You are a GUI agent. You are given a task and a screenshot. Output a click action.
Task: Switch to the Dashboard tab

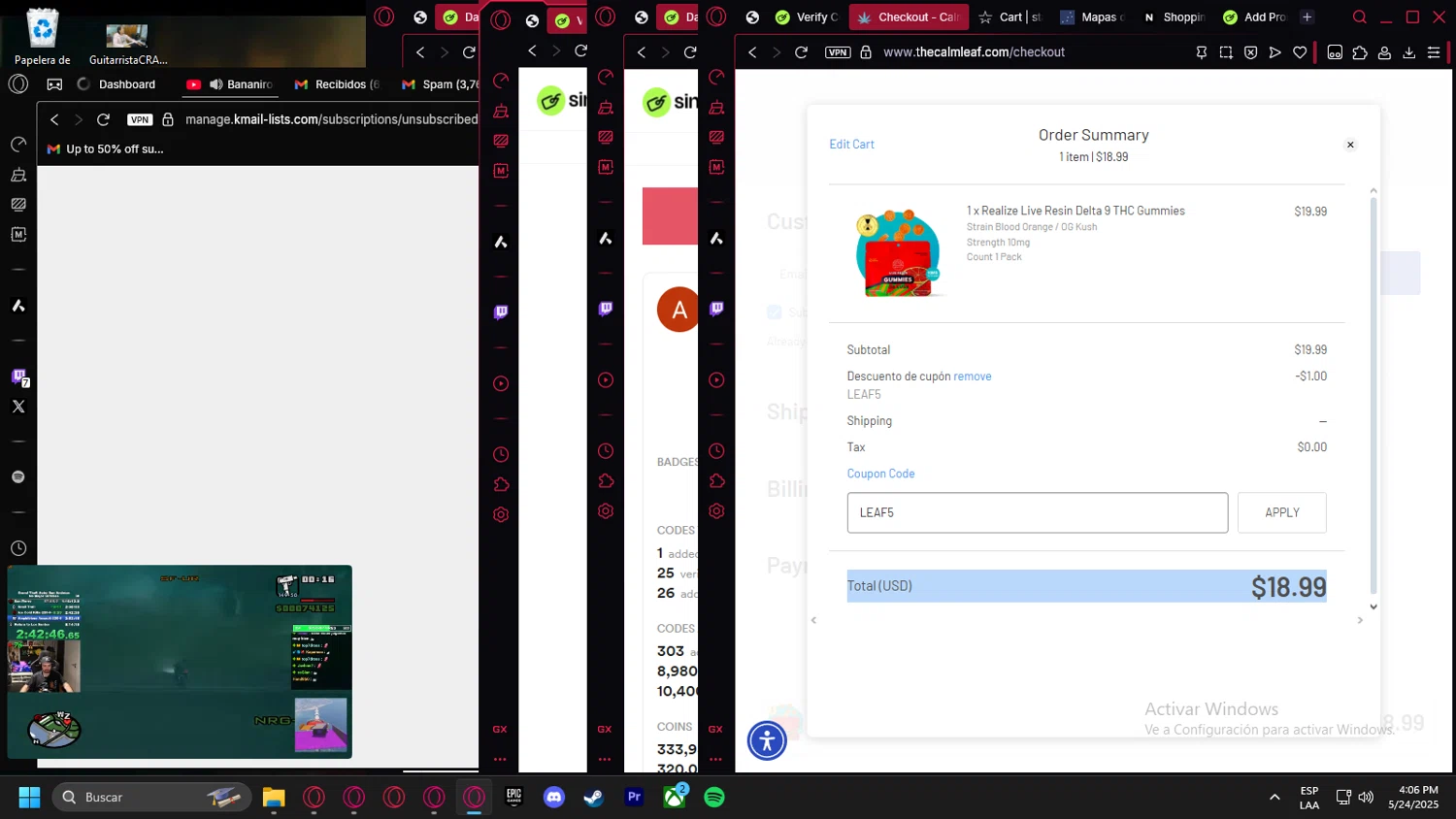(116, 84)
